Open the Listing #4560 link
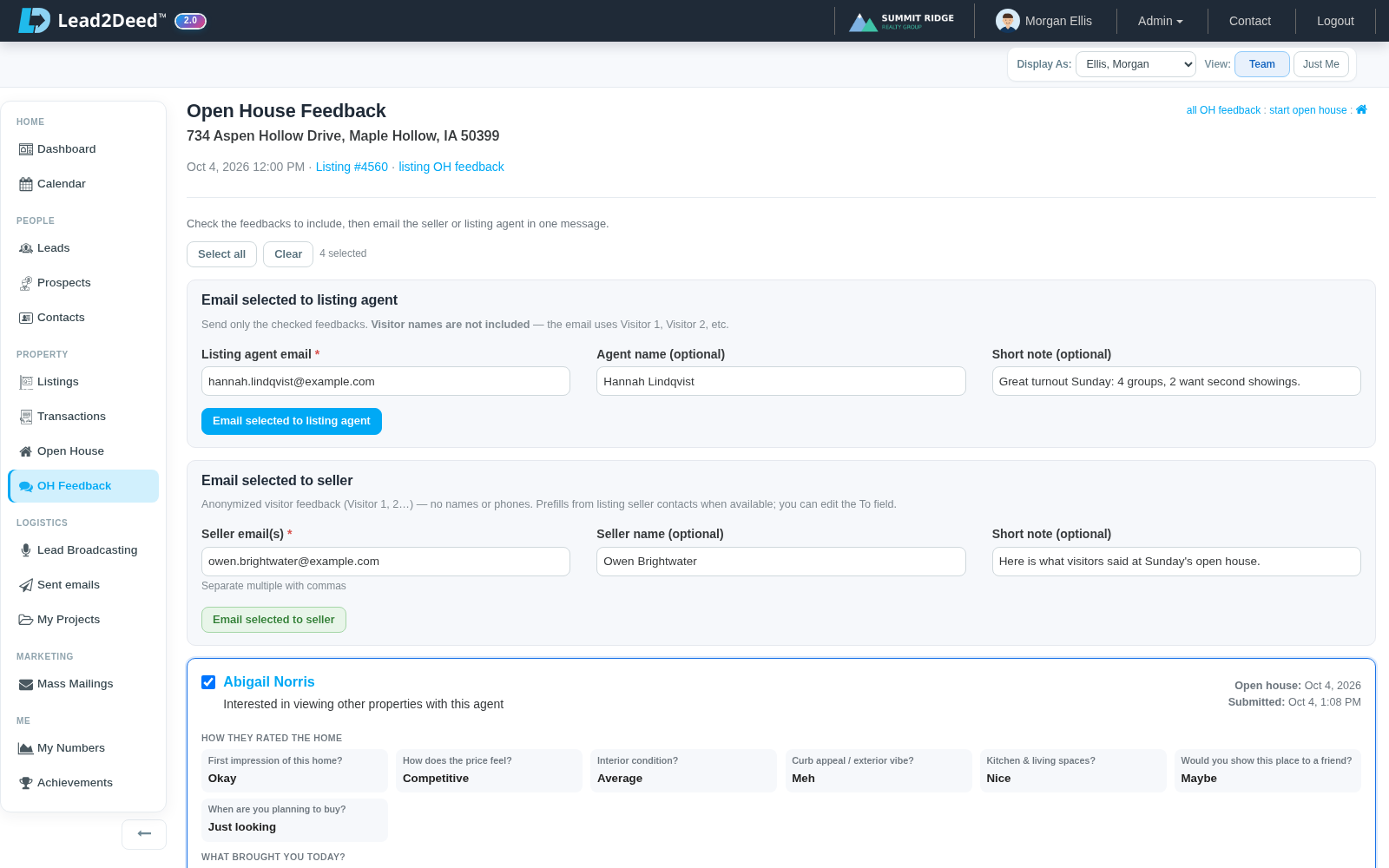 [x=352, y=167]
